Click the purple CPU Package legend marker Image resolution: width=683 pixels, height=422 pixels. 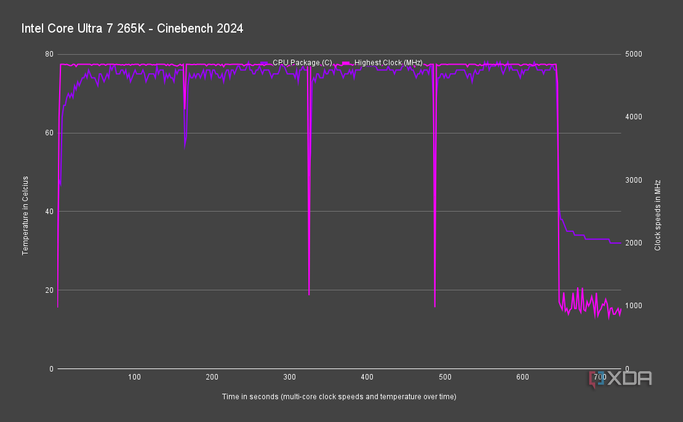pyautogui.click(x=264, y=63)
